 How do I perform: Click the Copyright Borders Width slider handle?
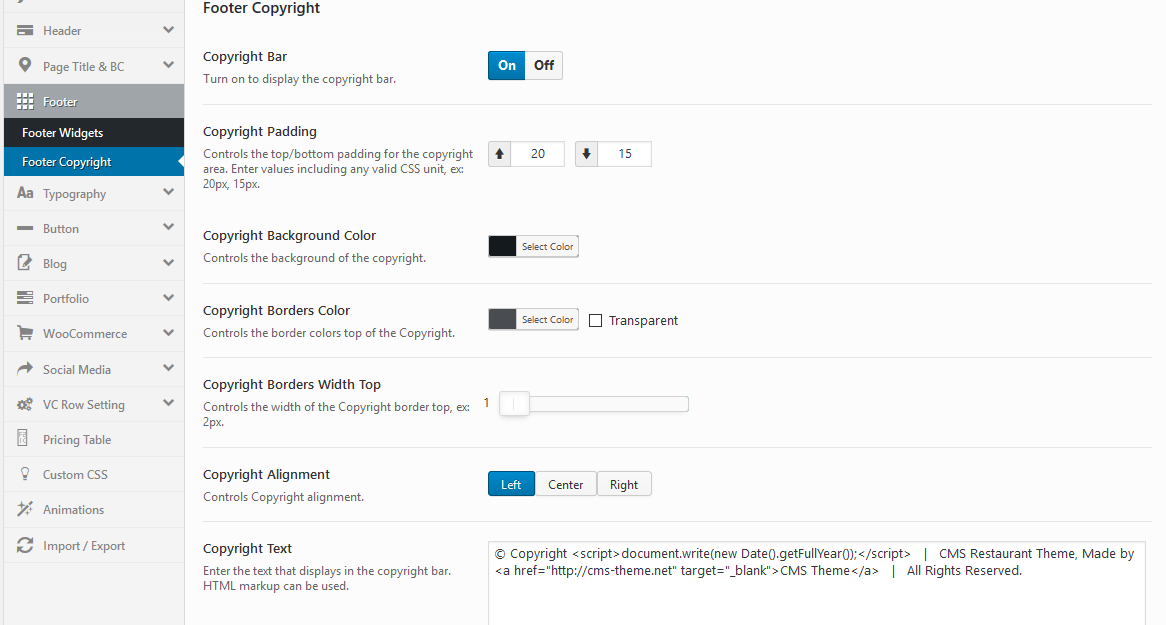pos(514,404)
